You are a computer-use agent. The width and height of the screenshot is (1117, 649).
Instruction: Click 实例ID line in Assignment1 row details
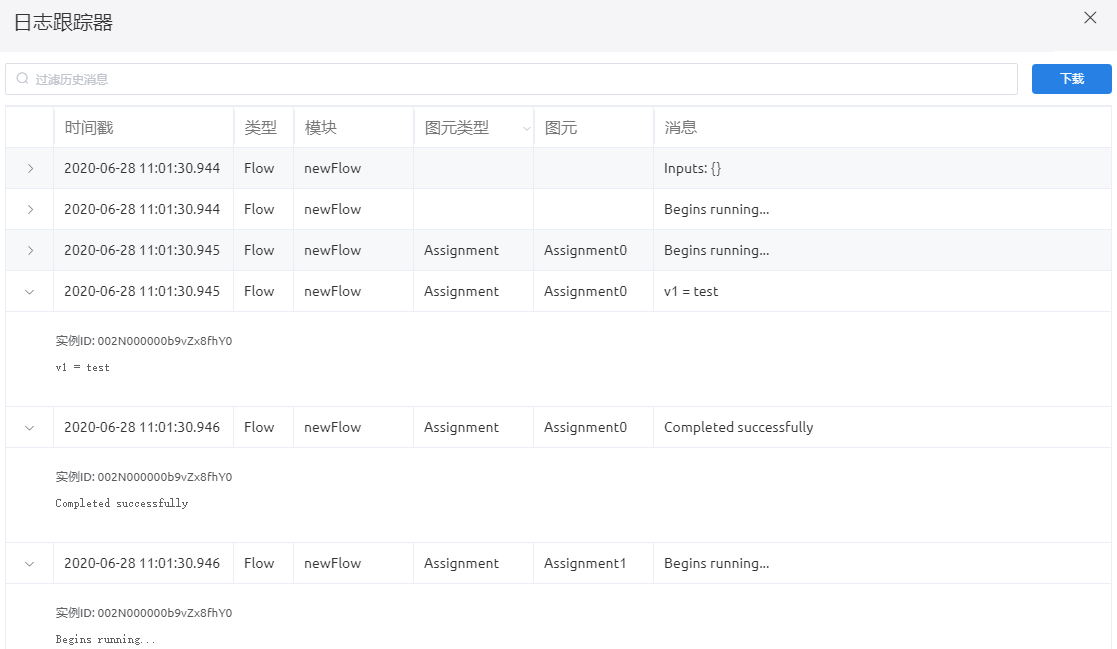[x=144, y=613]
